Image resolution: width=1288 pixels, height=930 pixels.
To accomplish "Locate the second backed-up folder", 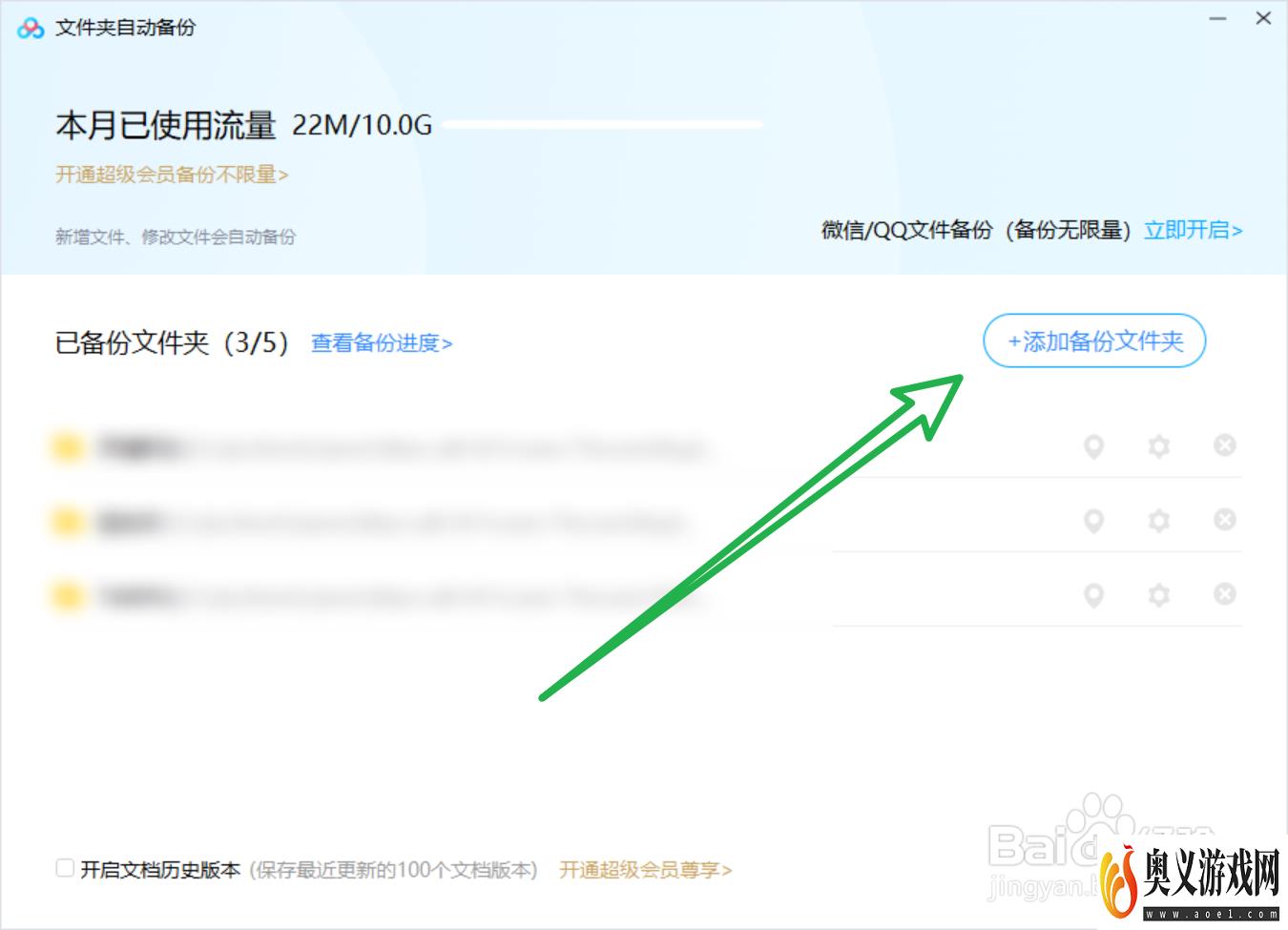I will coord(1093,521).
